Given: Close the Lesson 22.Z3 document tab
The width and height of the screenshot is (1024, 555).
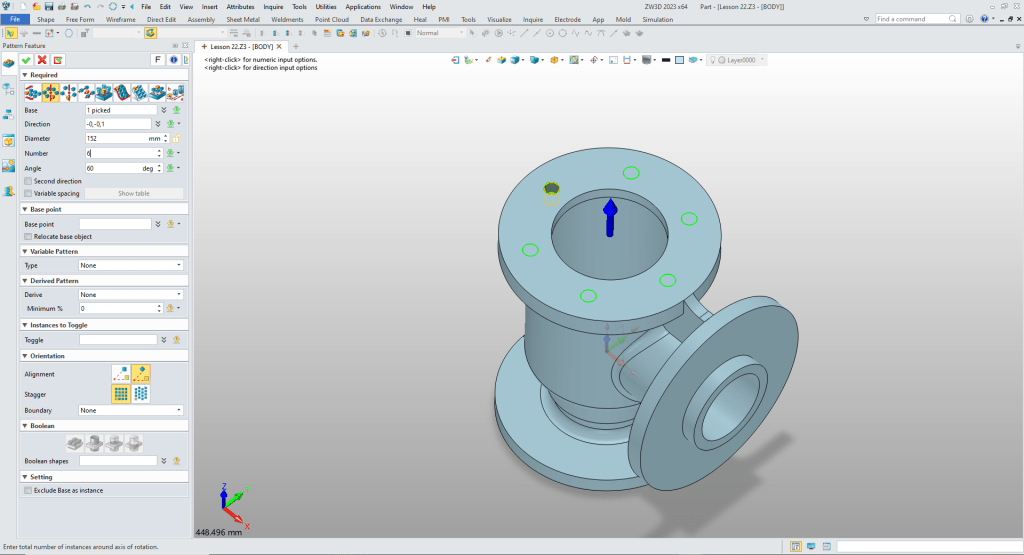Looking at the screenshot, I should tap(280, 47).
